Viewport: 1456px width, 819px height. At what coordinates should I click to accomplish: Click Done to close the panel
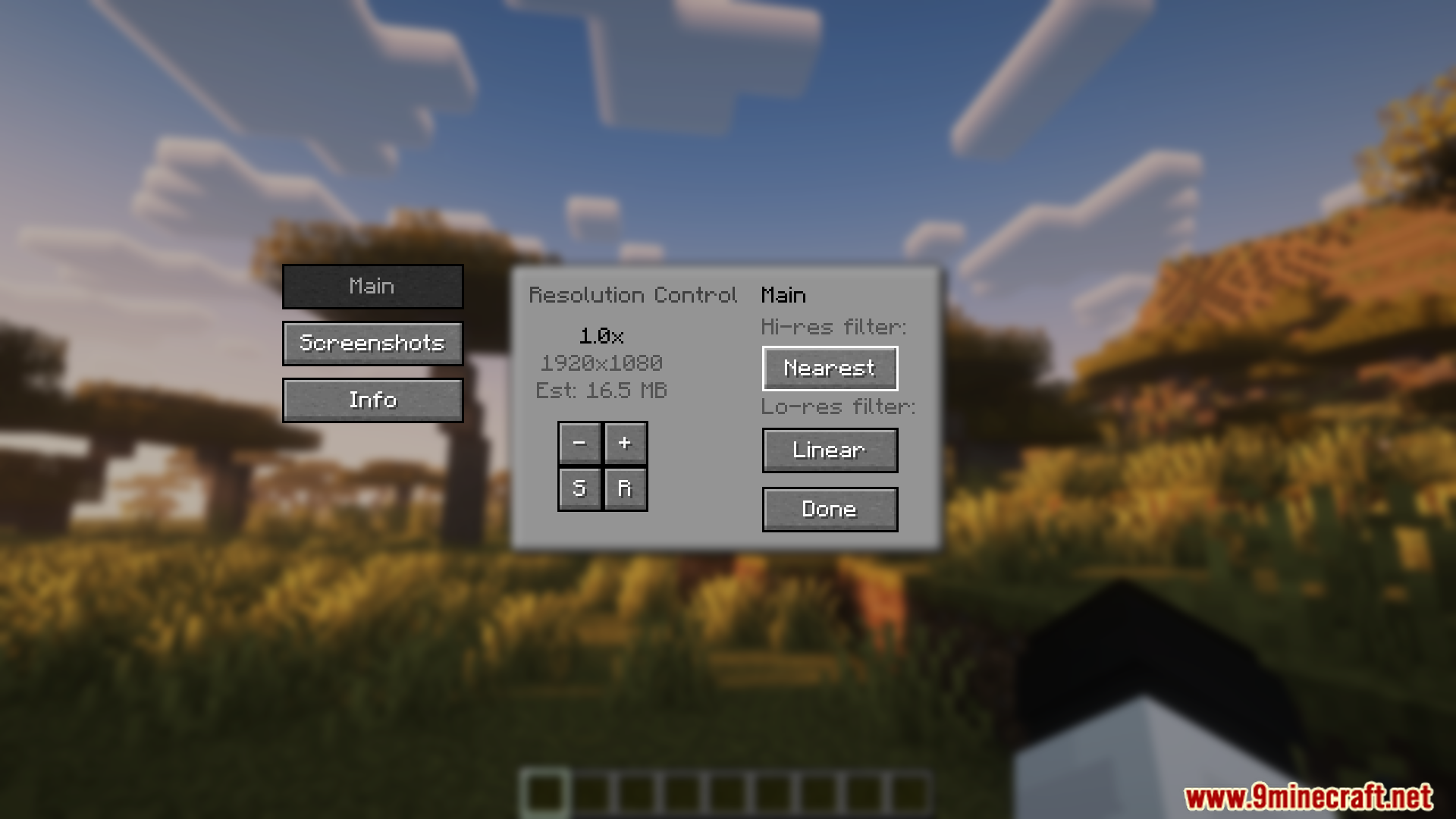pos(830,509)
